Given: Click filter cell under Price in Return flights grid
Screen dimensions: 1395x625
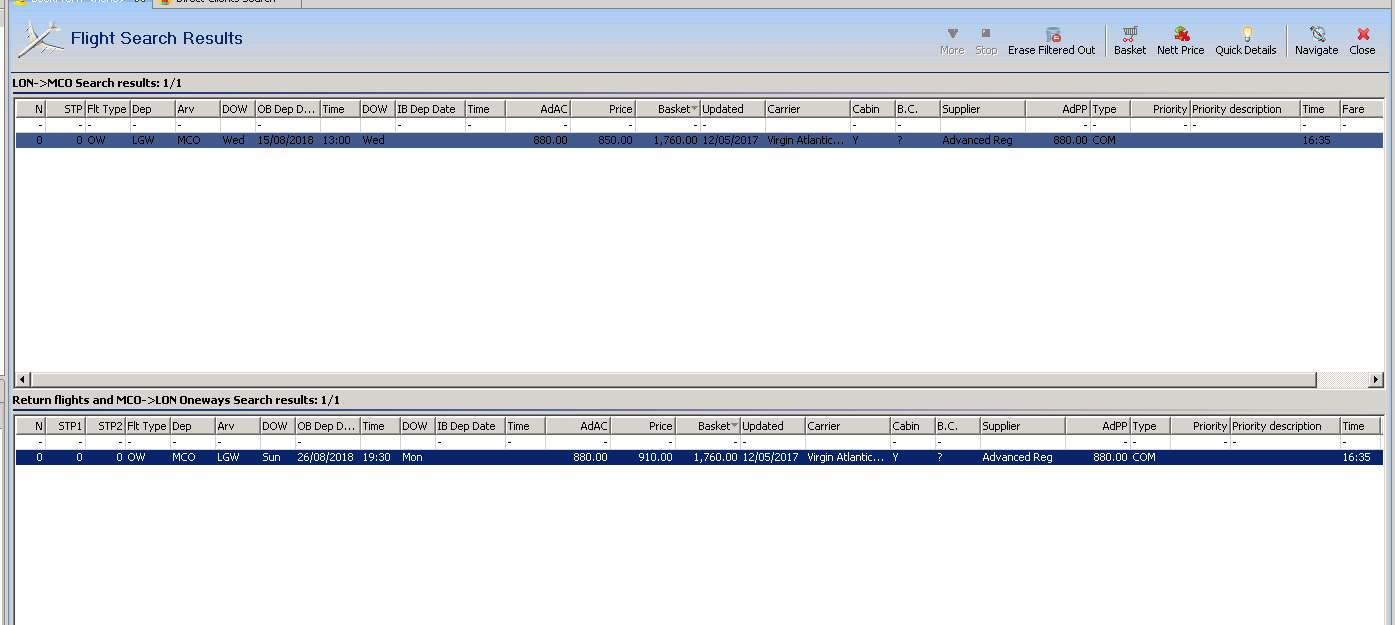Looking at the screenshot, I should point(642,442).
